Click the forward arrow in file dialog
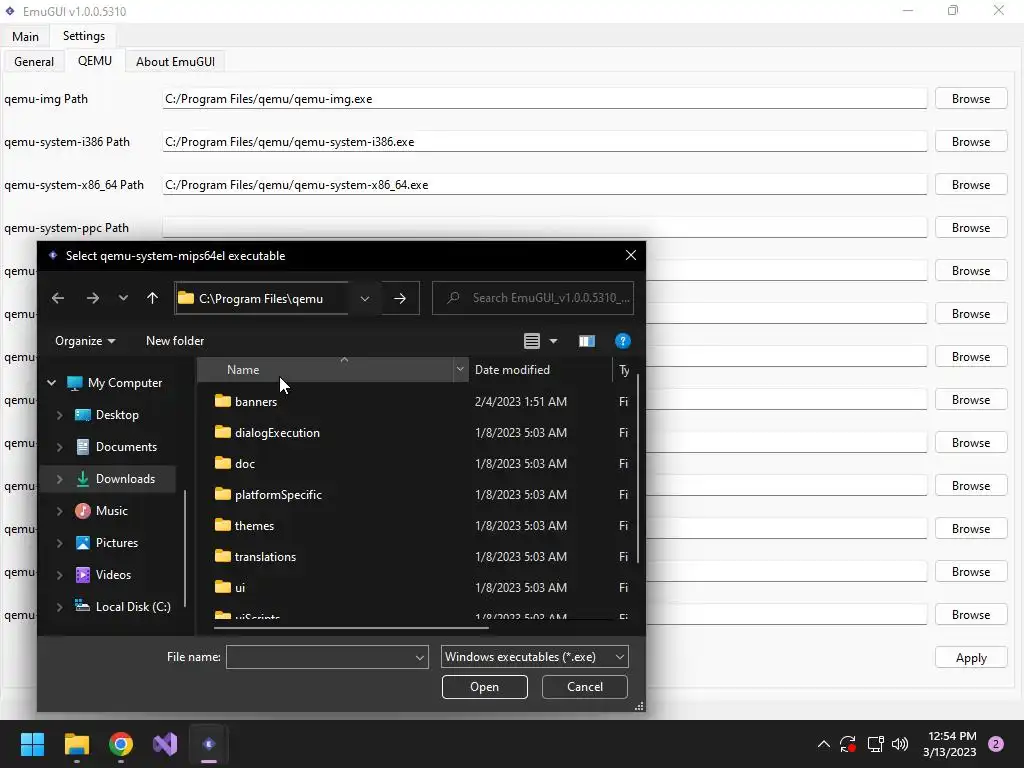This screenshot has height=768, width=1024. click(x=93, y=298)
